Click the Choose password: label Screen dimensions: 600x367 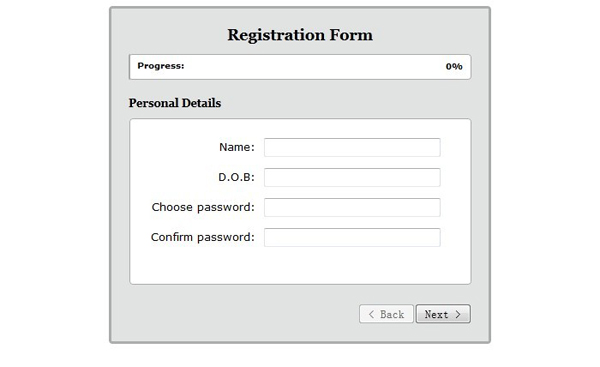click(203, 207)
